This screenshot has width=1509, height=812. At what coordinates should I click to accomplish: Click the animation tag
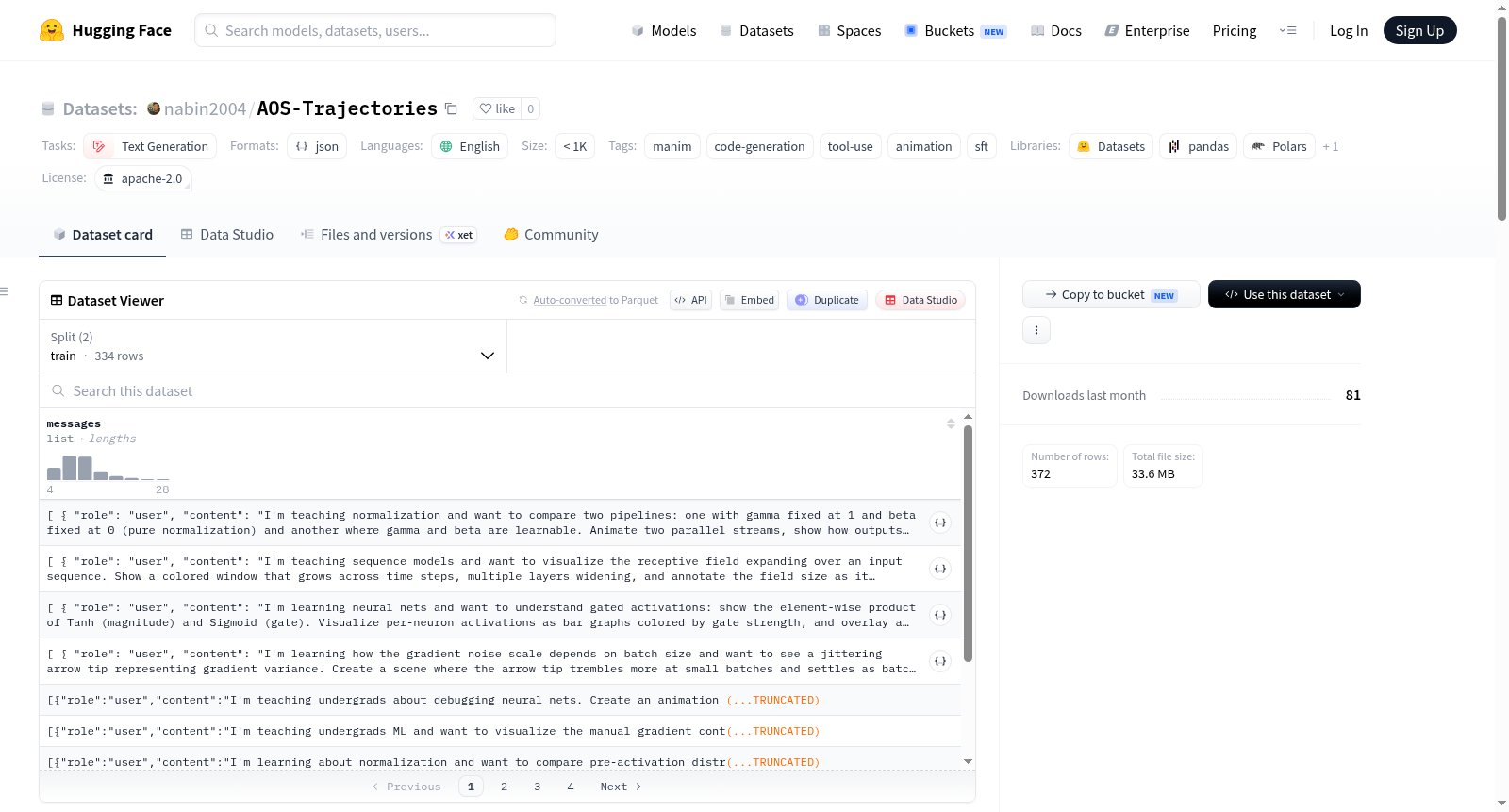[x=924, y=146]
